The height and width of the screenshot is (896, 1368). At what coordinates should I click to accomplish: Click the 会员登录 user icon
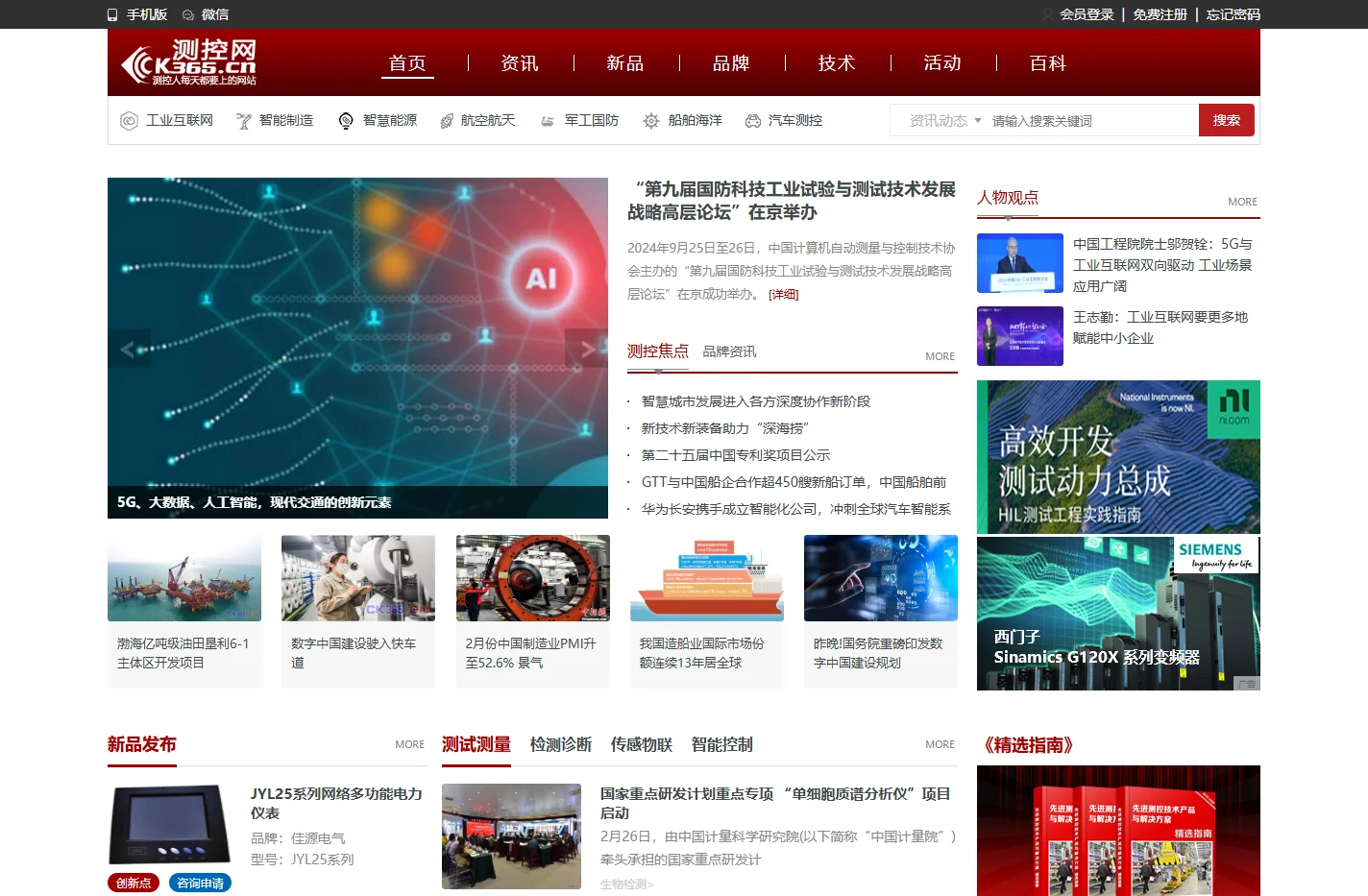click(1048, 14)
